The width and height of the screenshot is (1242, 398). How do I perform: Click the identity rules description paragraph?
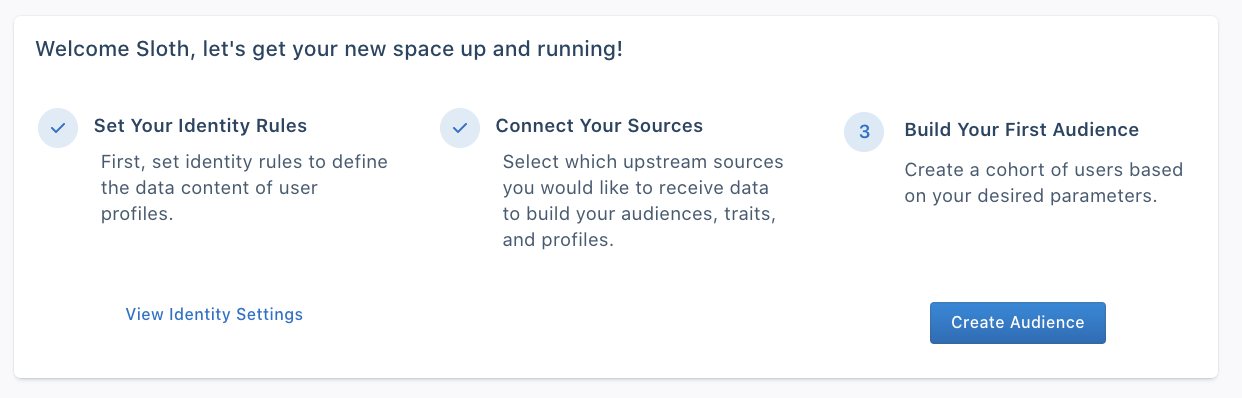pyautogui.click(x=245, y=188)
